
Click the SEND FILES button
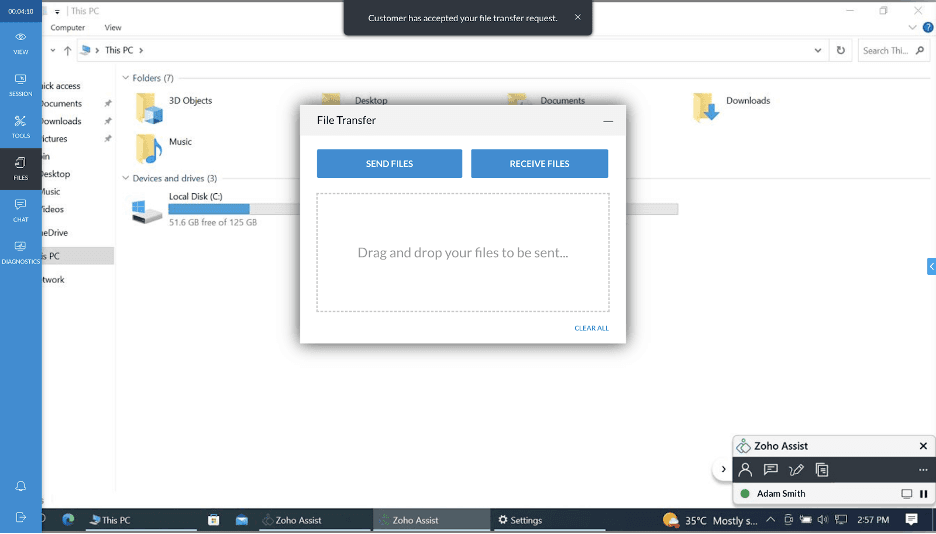(389, 163)
